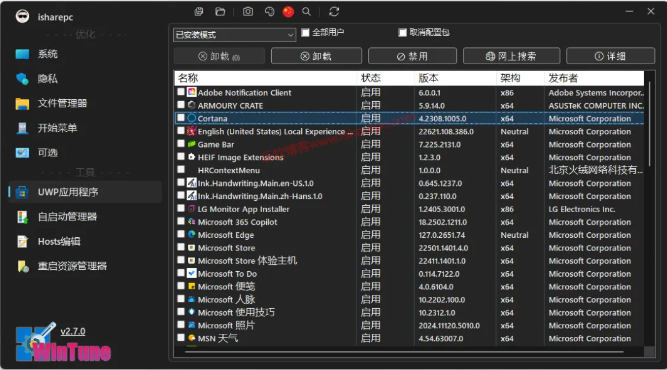Select UWP应用程序 in the sidebar
Image resolution: width=667 pixels, height=370 pixels.
85,192
